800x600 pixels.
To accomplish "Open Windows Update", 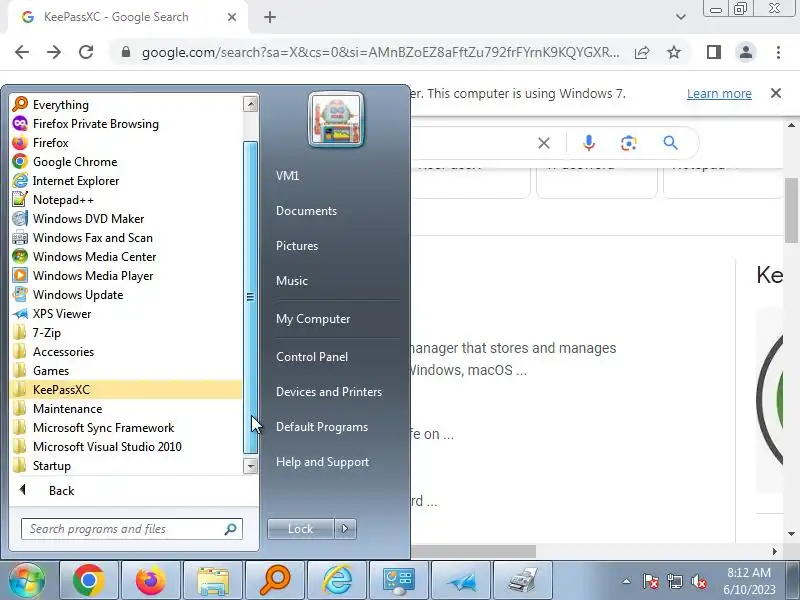I will (x=126, y=295).
